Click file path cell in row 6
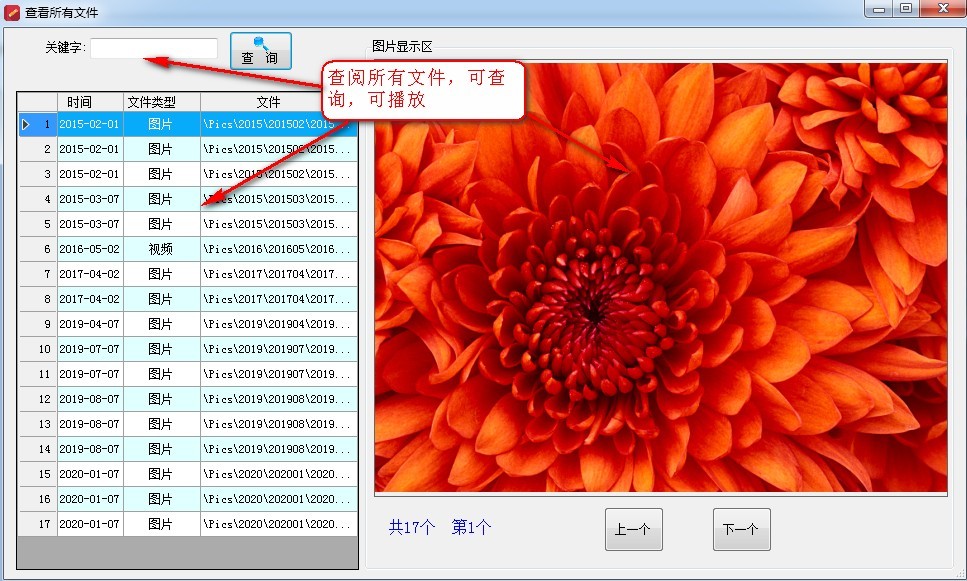967x581 pixels. (x=279, y=249)
